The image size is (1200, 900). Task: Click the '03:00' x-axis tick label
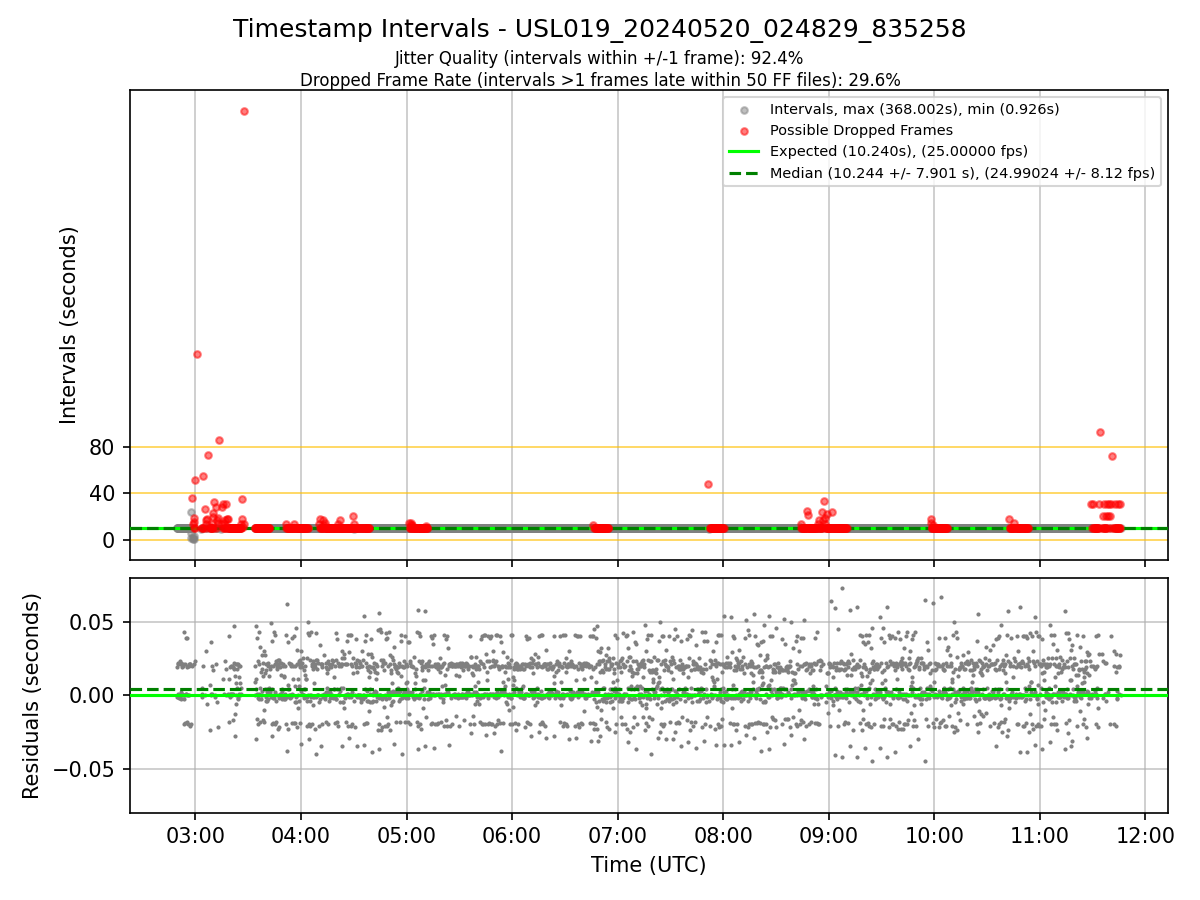195,835
